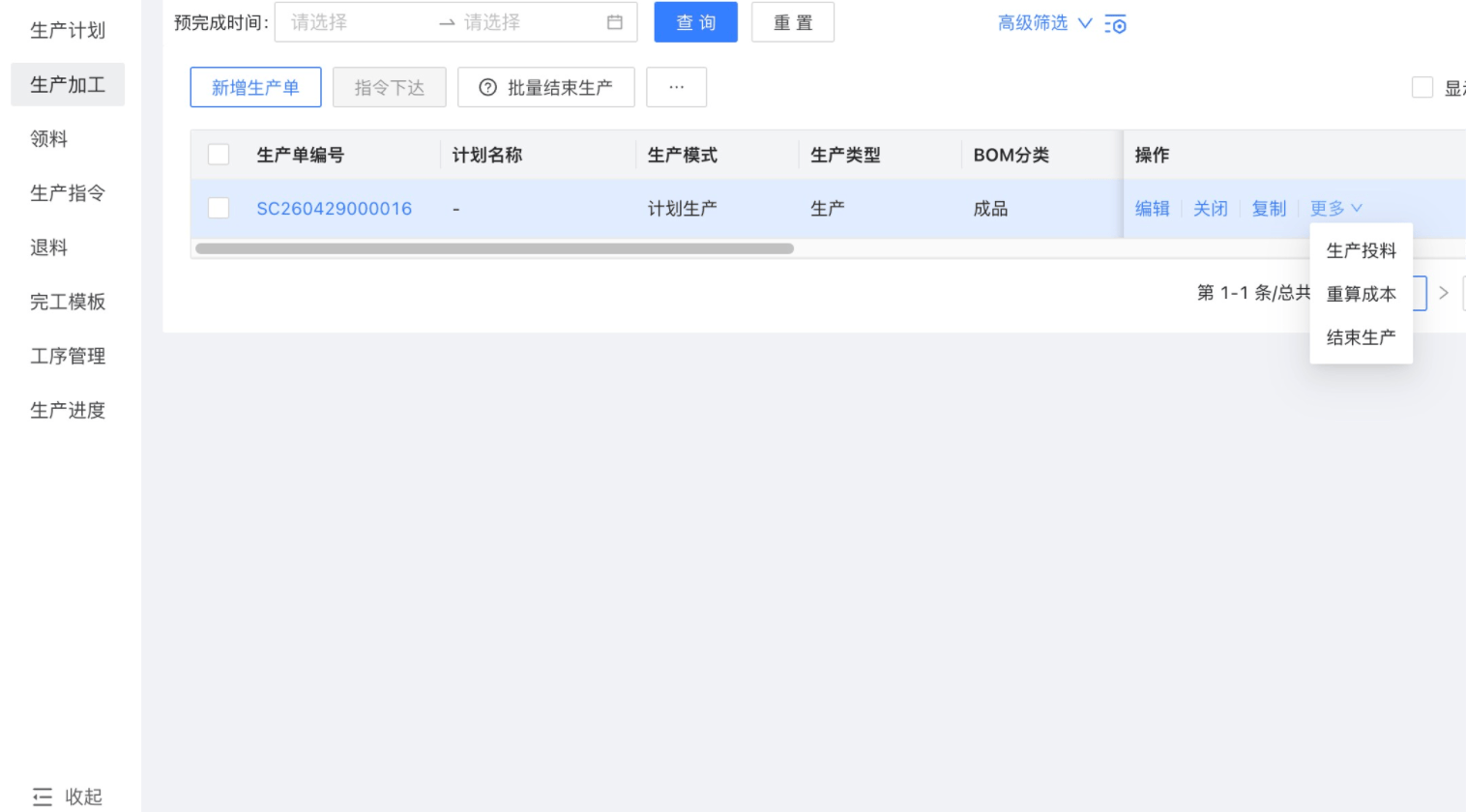This screenshot has height=812, width=1466.
Task: Open the ellipsis more-actions button
Action: point(676,87)
